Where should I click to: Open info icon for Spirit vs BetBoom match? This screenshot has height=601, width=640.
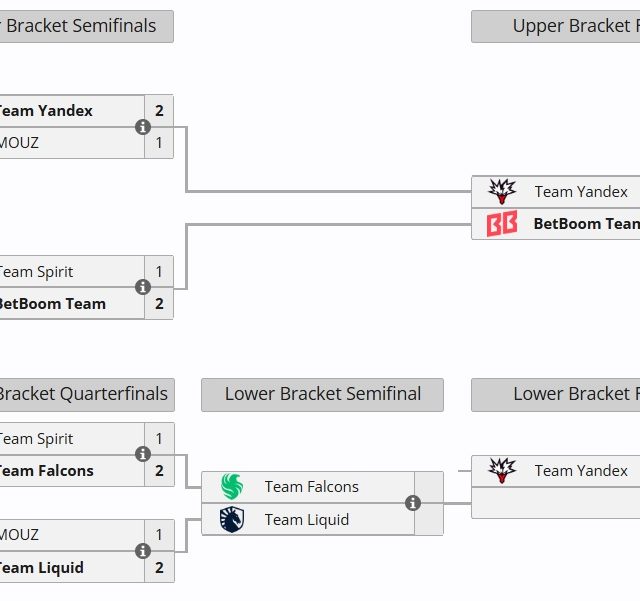(x=143, y=287)
